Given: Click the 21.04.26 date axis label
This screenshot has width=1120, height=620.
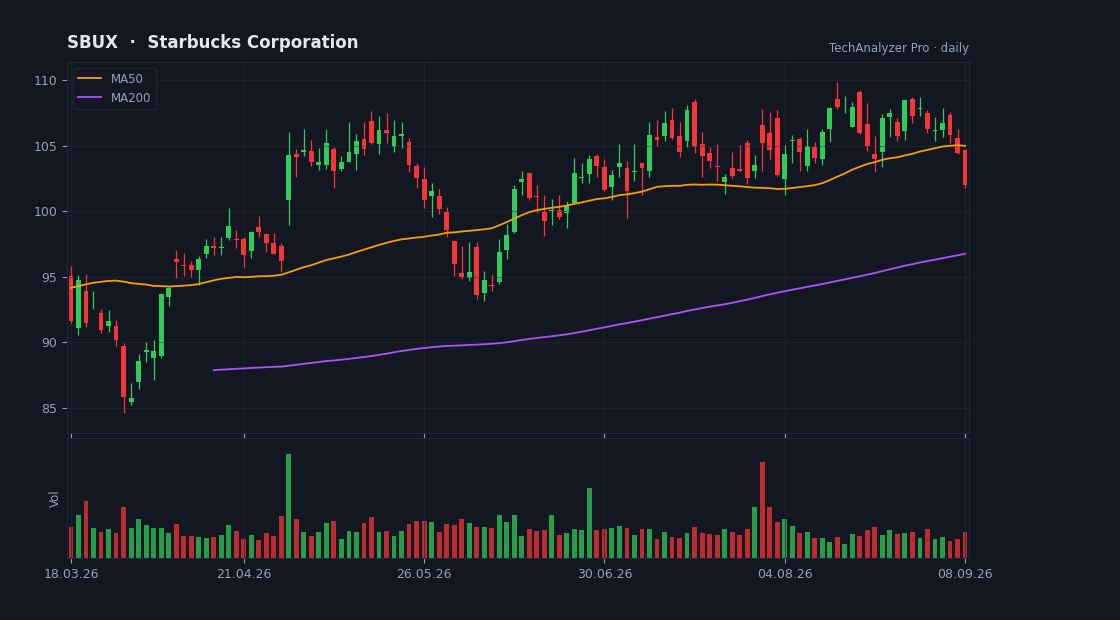Looking at the screenshot, I should point(244,574).
